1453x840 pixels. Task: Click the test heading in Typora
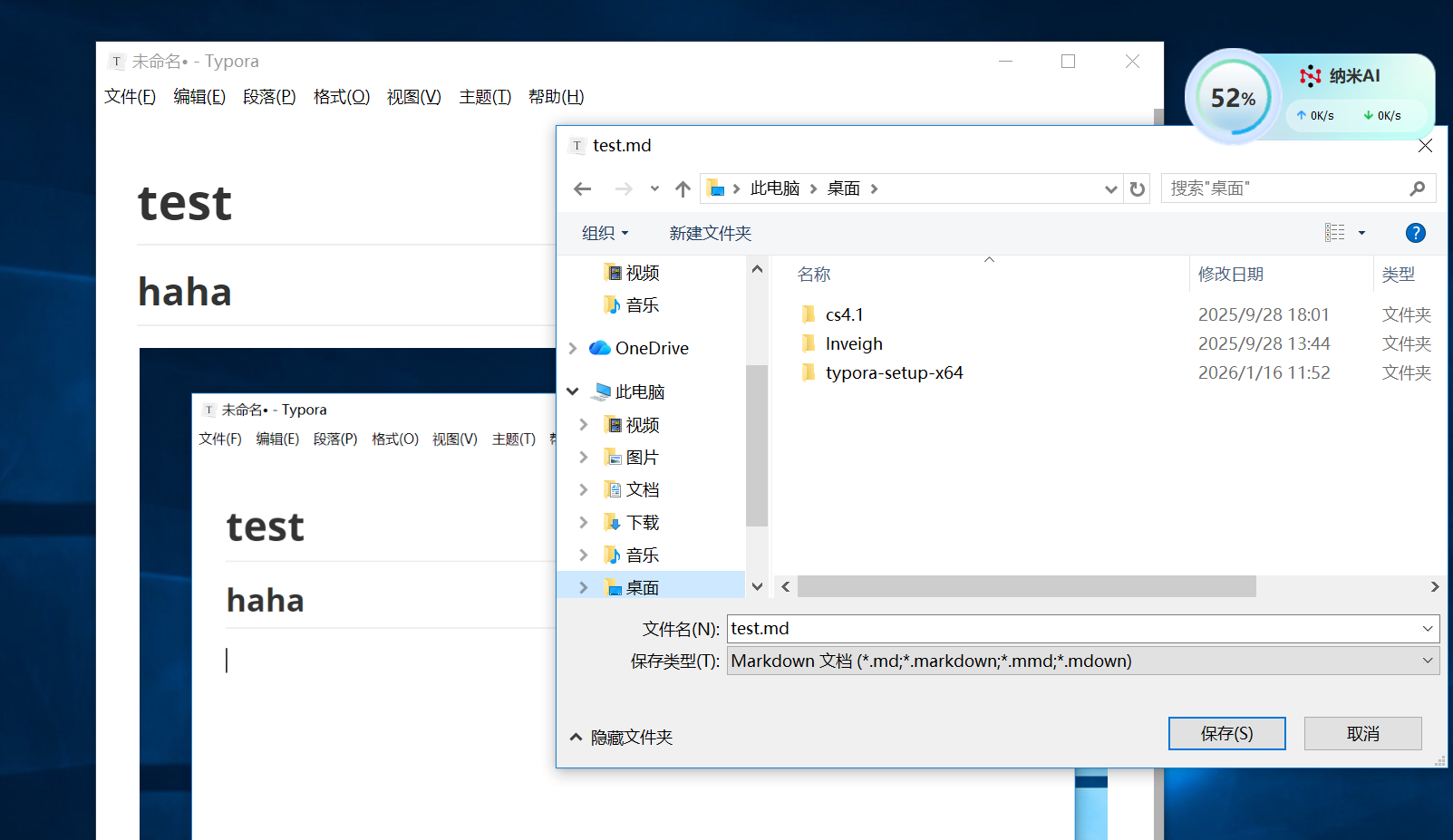click(x=185, y=203)
